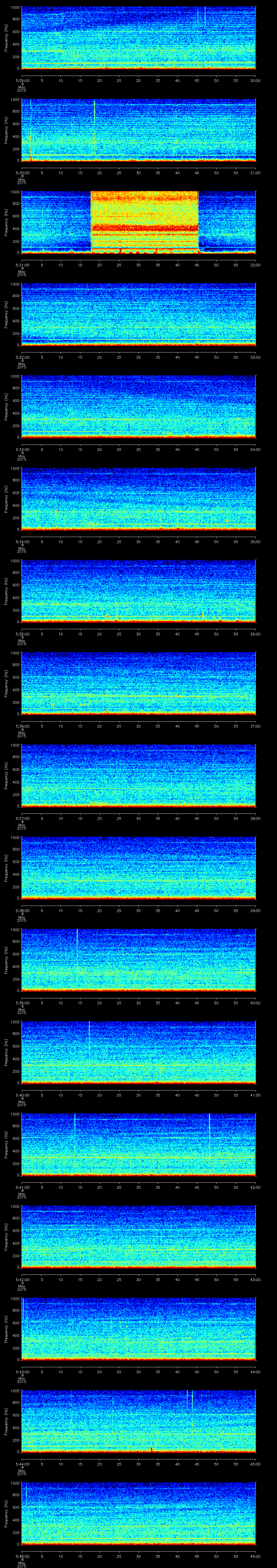Open the spectrogram panel starting at 5:36:00
Screen dimensions: 277x1568
(138, 683)
